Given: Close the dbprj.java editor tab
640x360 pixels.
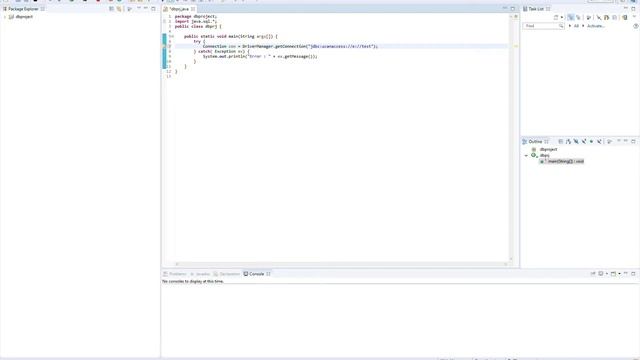Looking at the screenshot, I should pyautogui.click(x=193, y=9).
